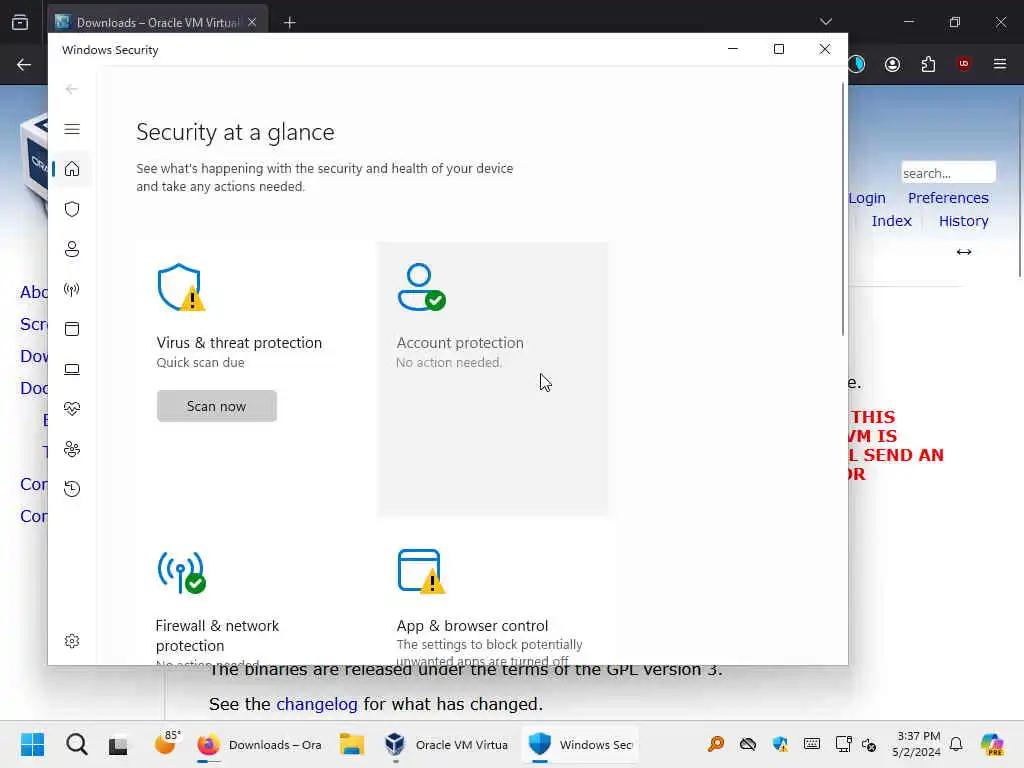Open Windows Security settings gear icon
Screen dimensions: 1024x768
point(72,641)
